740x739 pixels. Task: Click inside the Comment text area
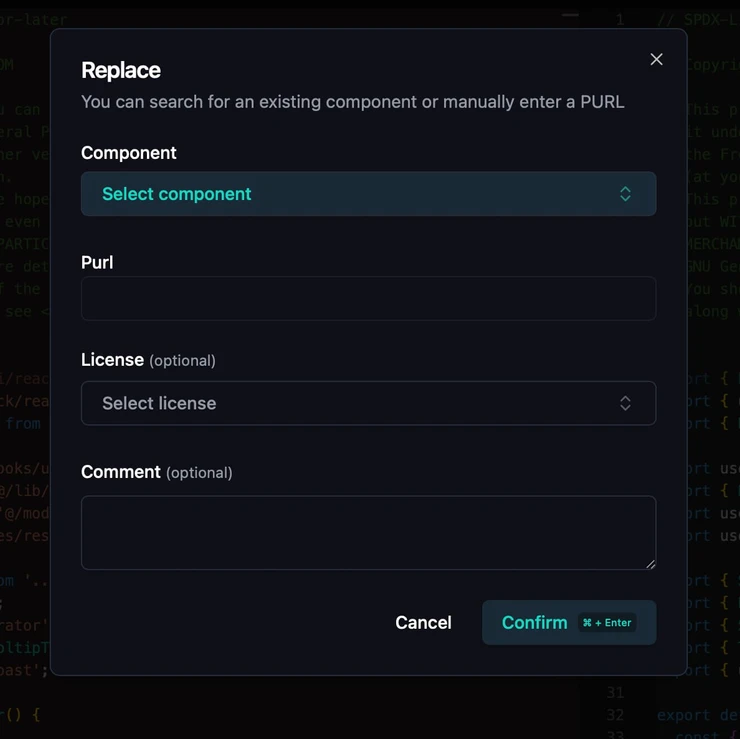click(368, 532)
